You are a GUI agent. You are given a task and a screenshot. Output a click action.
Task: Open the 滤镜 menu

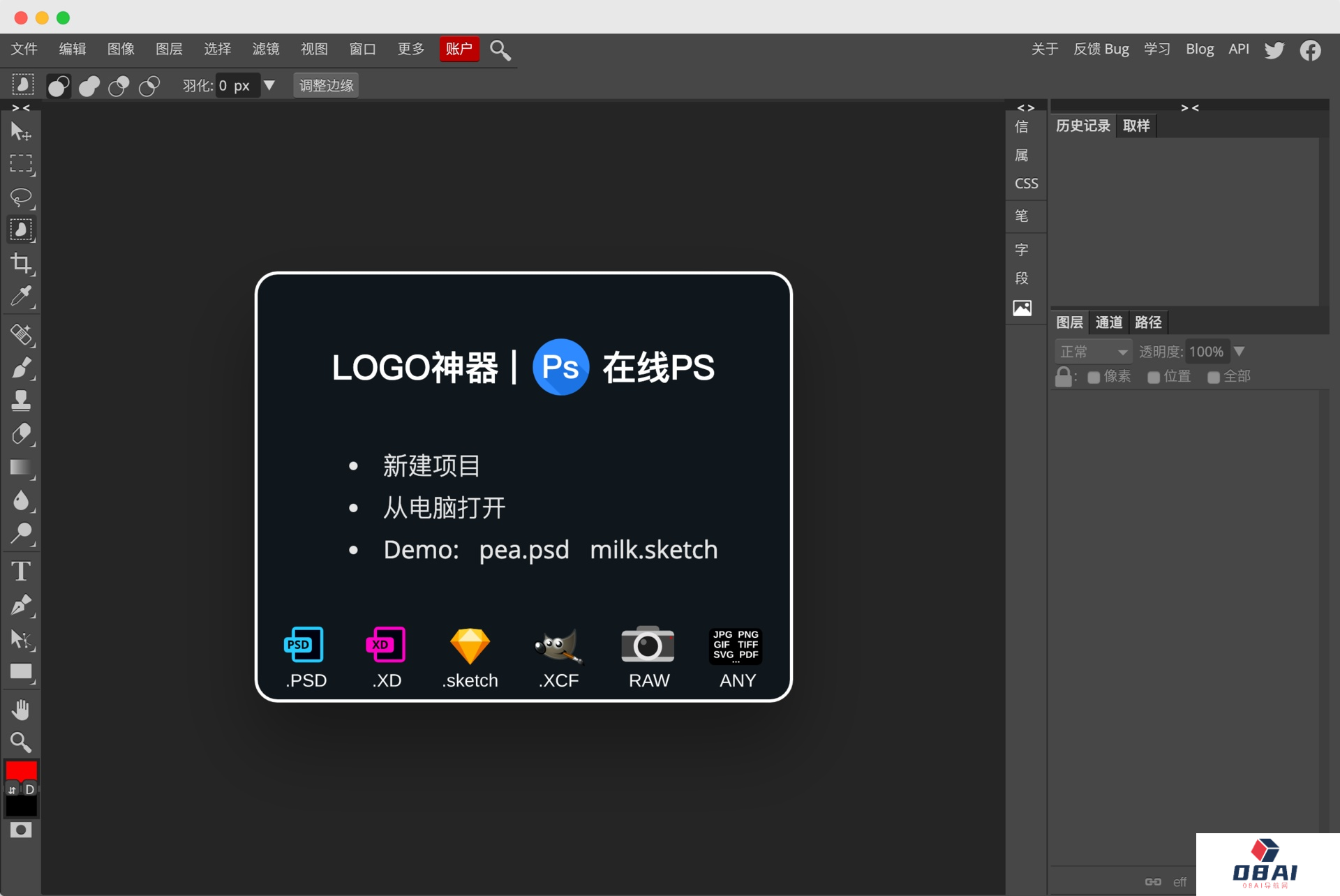coord(266,49)
